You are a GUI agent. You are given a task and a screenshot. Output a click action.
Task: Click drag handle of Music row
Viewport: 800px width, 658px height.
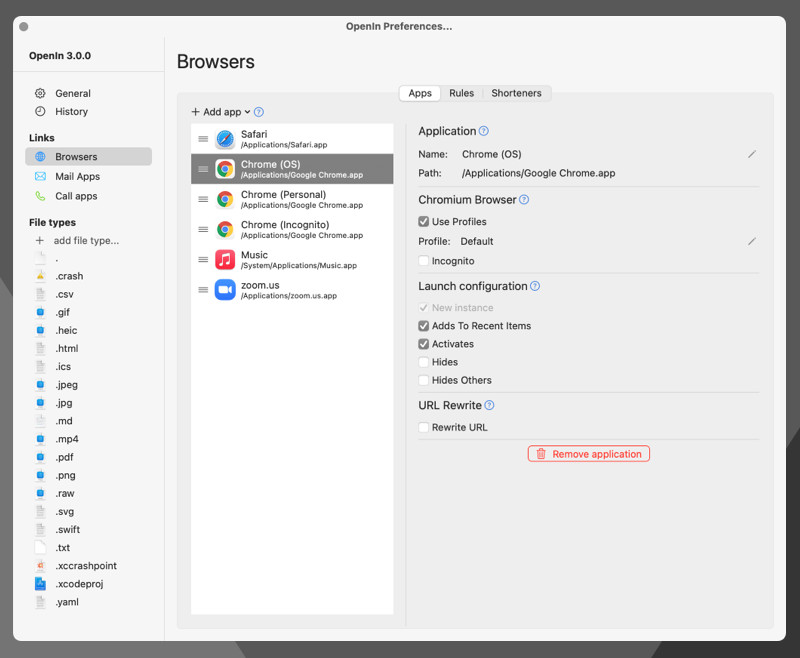pos(203,260)
